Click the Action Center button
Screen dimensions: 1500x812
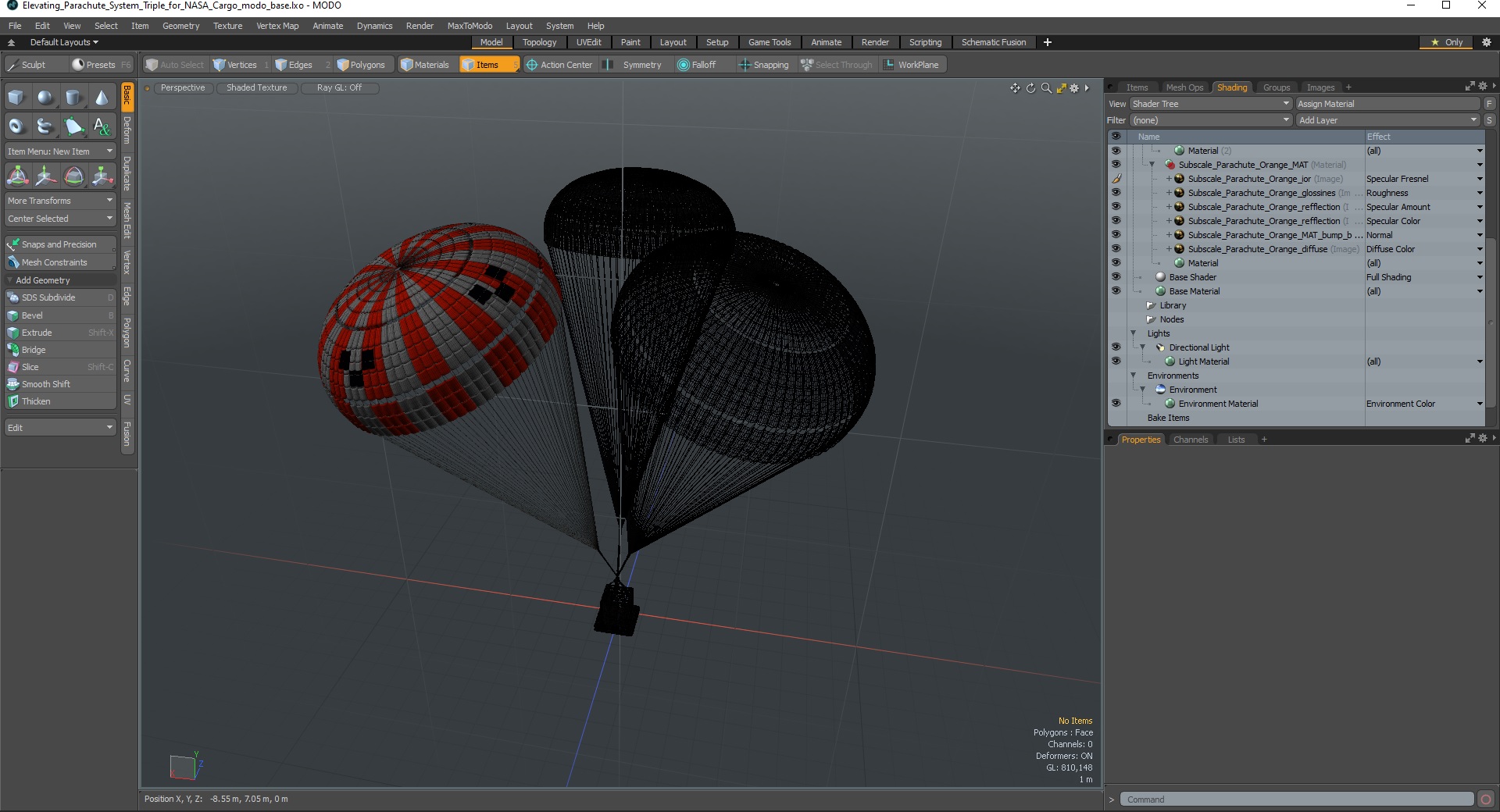(x=559, y=65)
